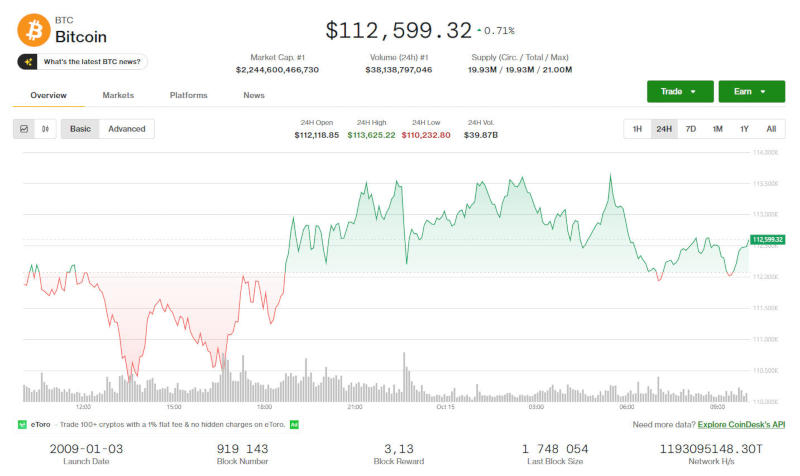Open the Markets tab
Screen dimensions: 800x476
tap(118, 95)
